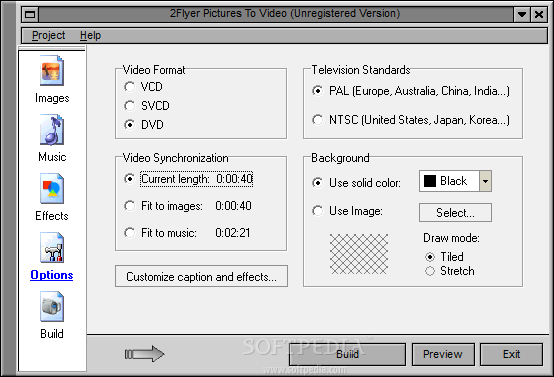Select DVD video format

(x=144, y=125)
